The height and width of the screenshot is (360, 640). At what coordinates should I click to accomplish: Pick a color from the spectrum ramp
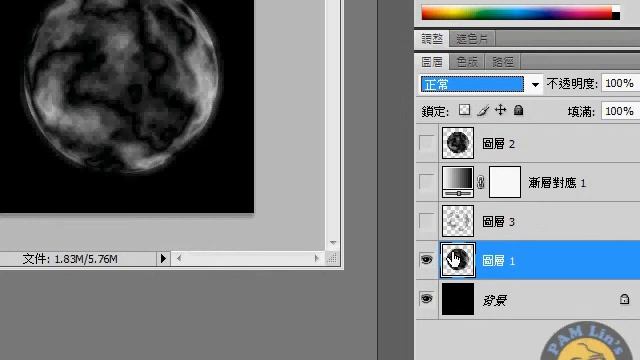coord(517,13)
